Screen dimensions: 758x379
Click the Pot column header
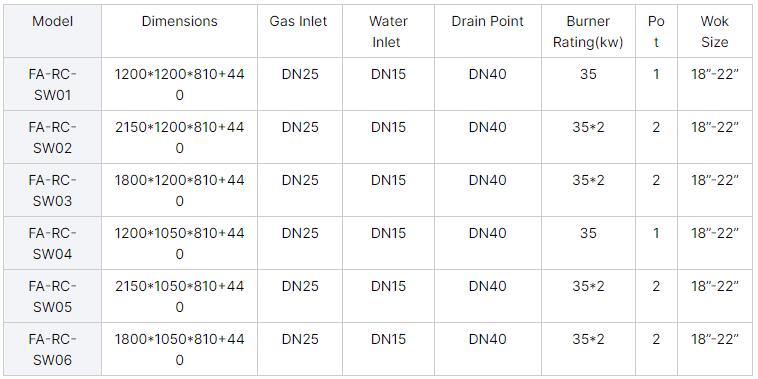[x=656, y=31]
